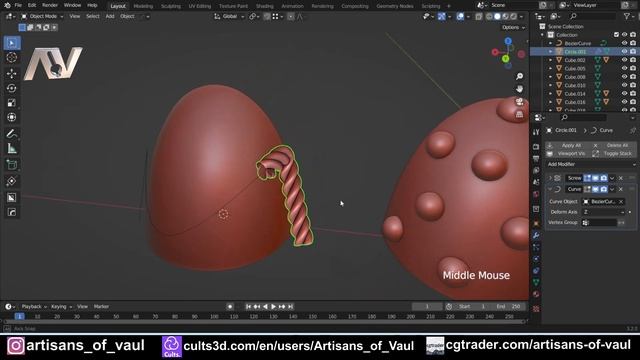
Task: Collapse the Curve modifier panel
Action: pyautogui.click(x=550, y=189)
